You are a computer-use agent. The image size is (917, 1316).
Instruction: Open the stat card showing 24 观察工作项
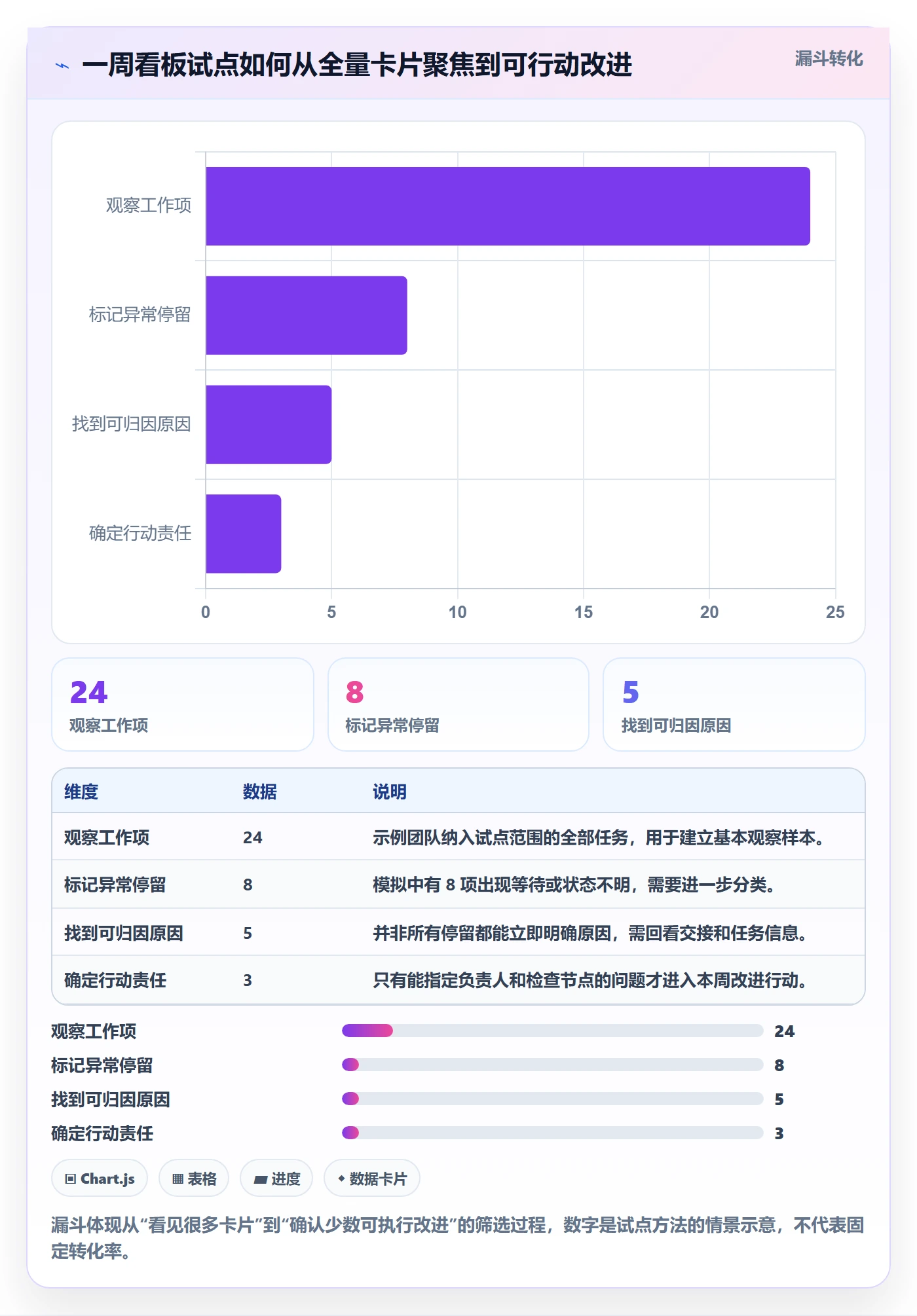pos(183,704)
